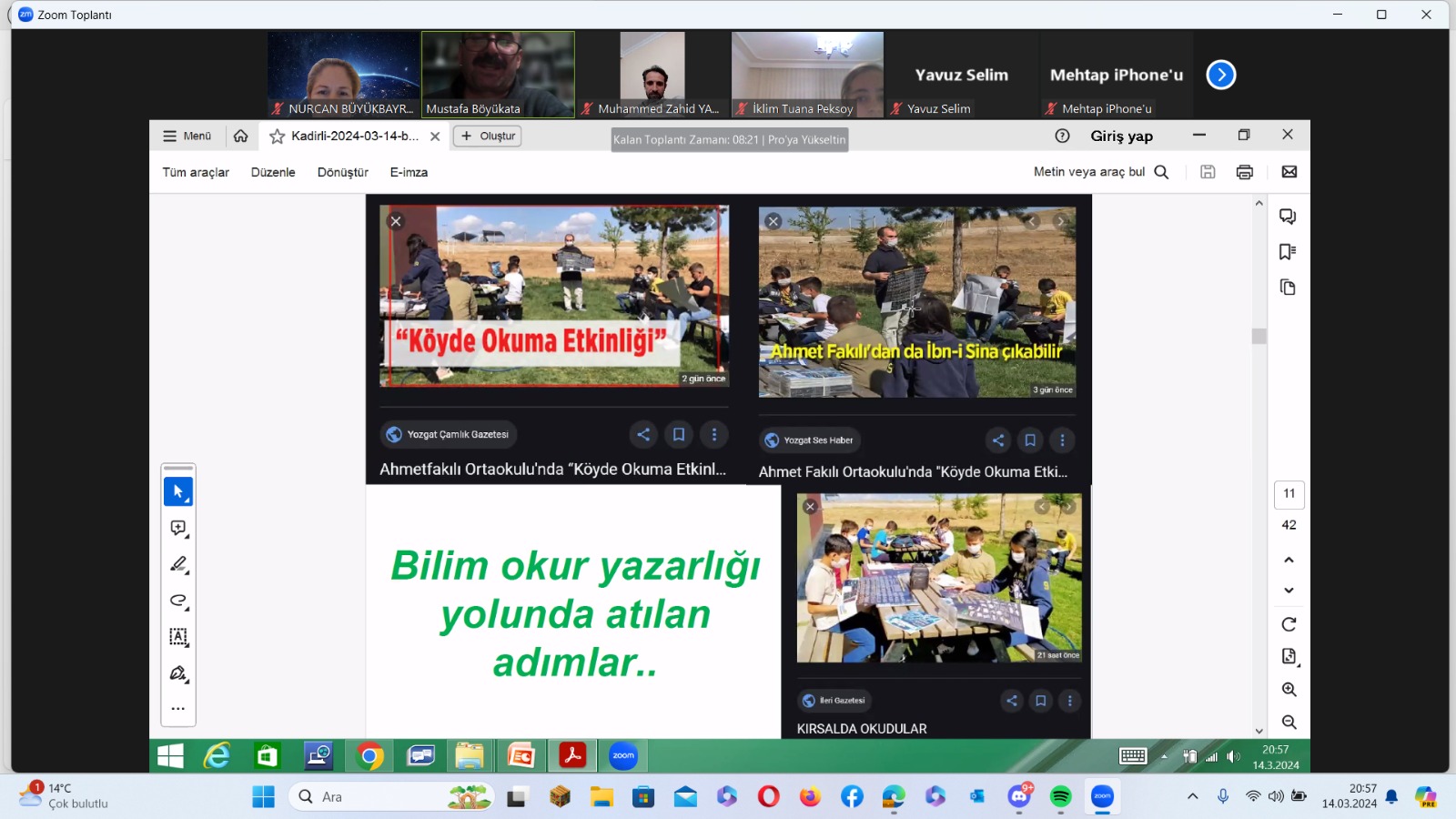Open the Menü hamburger menu

point(187,136)
